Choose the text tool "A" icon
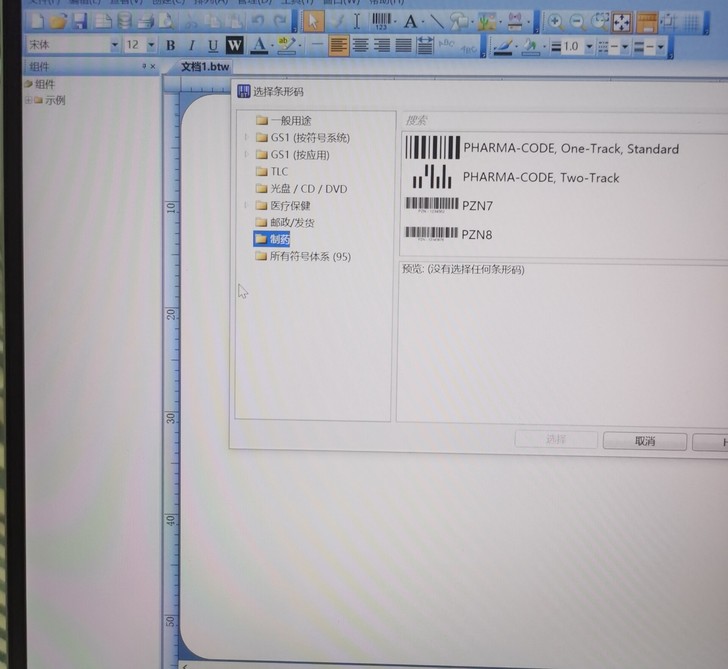 pyautogui.click(x=410, y=21)
